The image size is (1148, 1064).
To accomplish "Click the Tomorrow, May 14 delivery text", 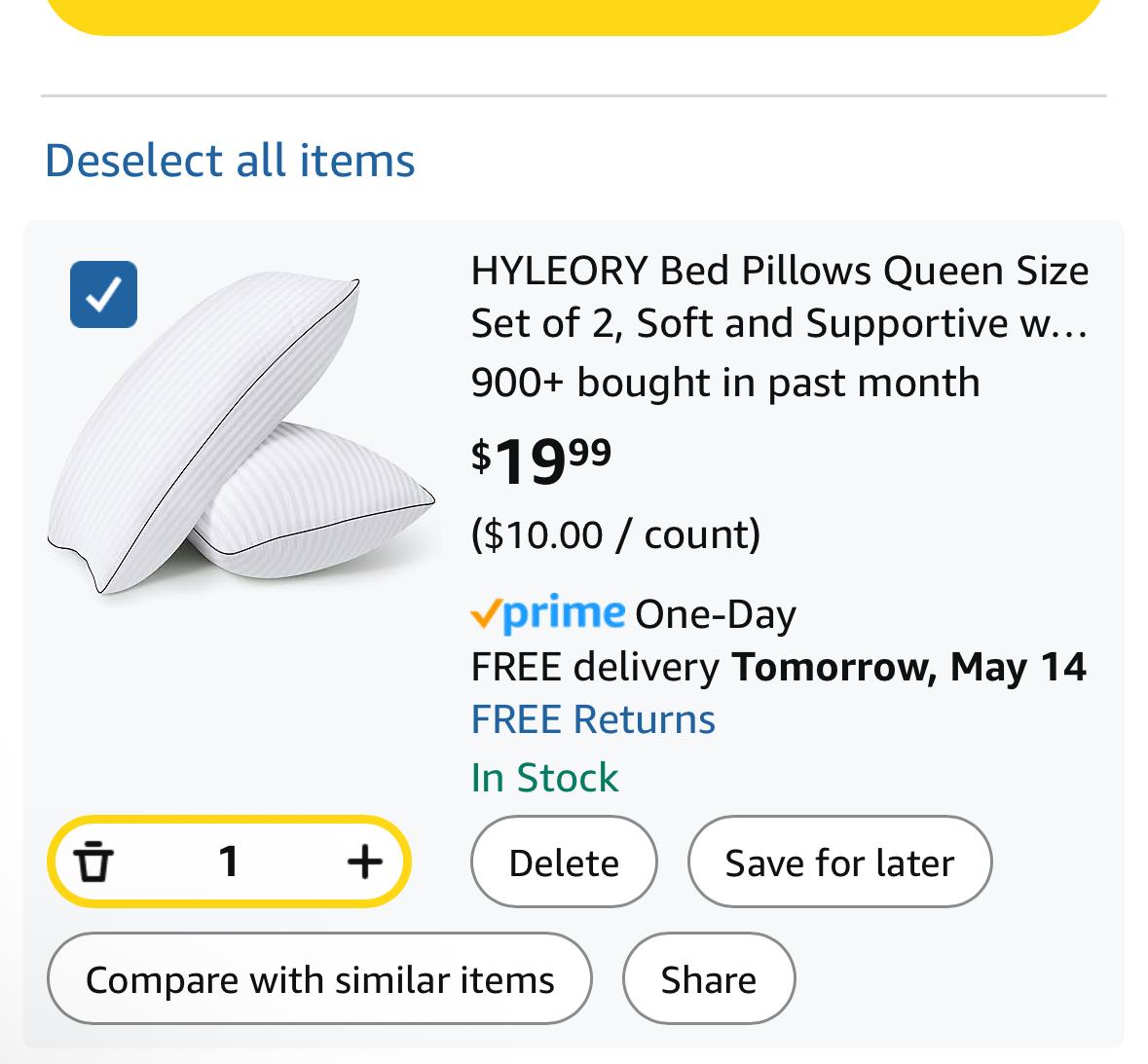I will [x=908, y=667].
